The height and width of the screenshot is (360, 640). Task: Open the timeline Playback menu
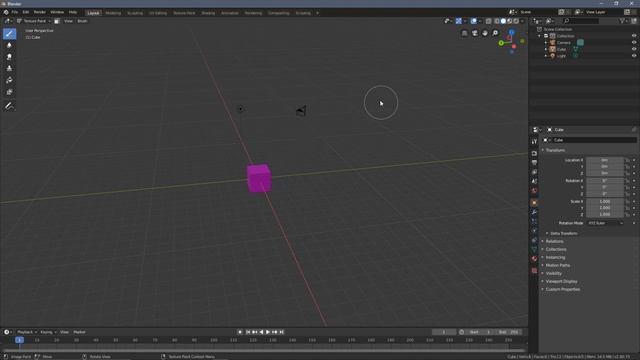[x=27, y=332]
